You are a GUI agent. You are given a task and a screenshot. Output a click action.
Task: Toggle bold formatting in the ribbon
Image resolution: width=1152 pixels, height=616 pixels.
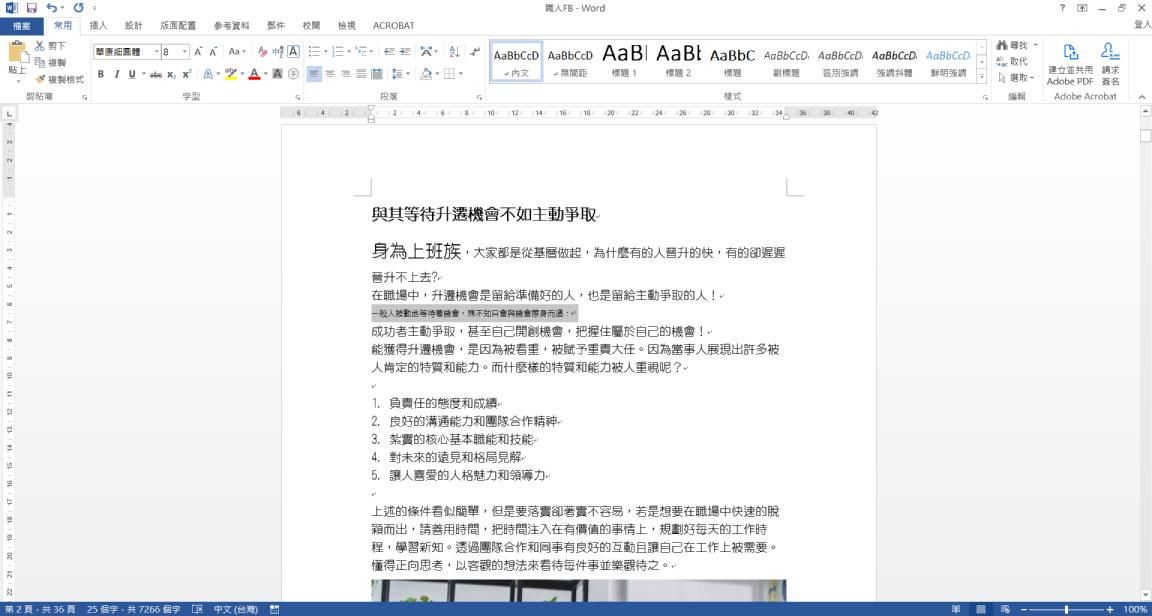pyautogui.click(x=101, y=73)
